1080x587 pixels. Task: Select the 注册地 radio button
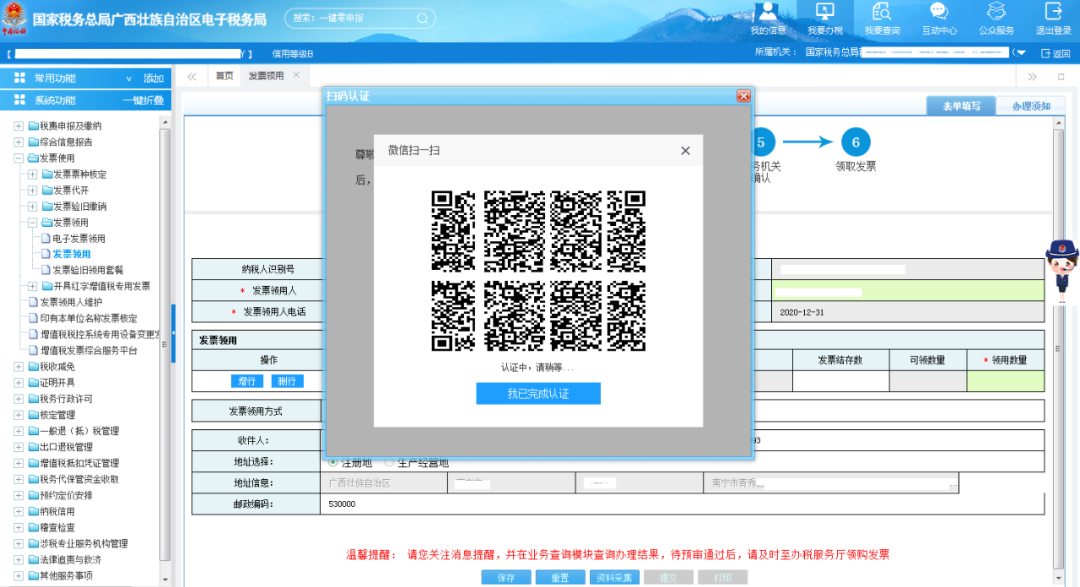click(333, 462)
